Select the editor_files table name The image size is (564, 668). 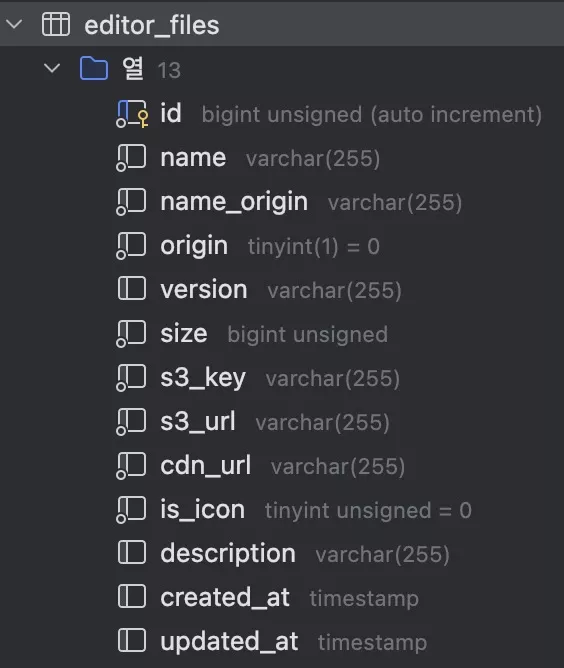152,25
